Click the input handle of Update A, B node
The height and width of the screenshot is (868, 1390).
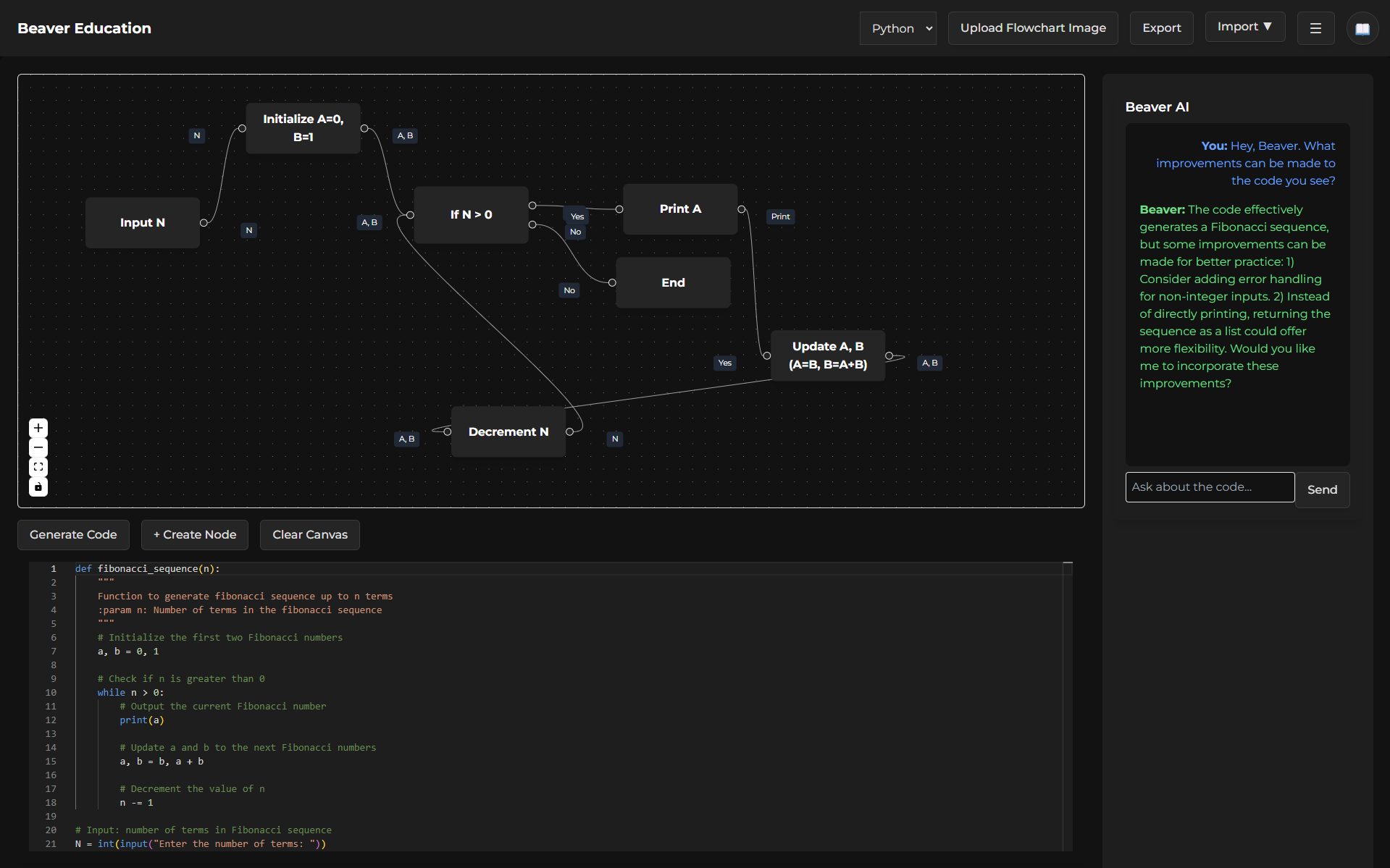pos(767,356)
